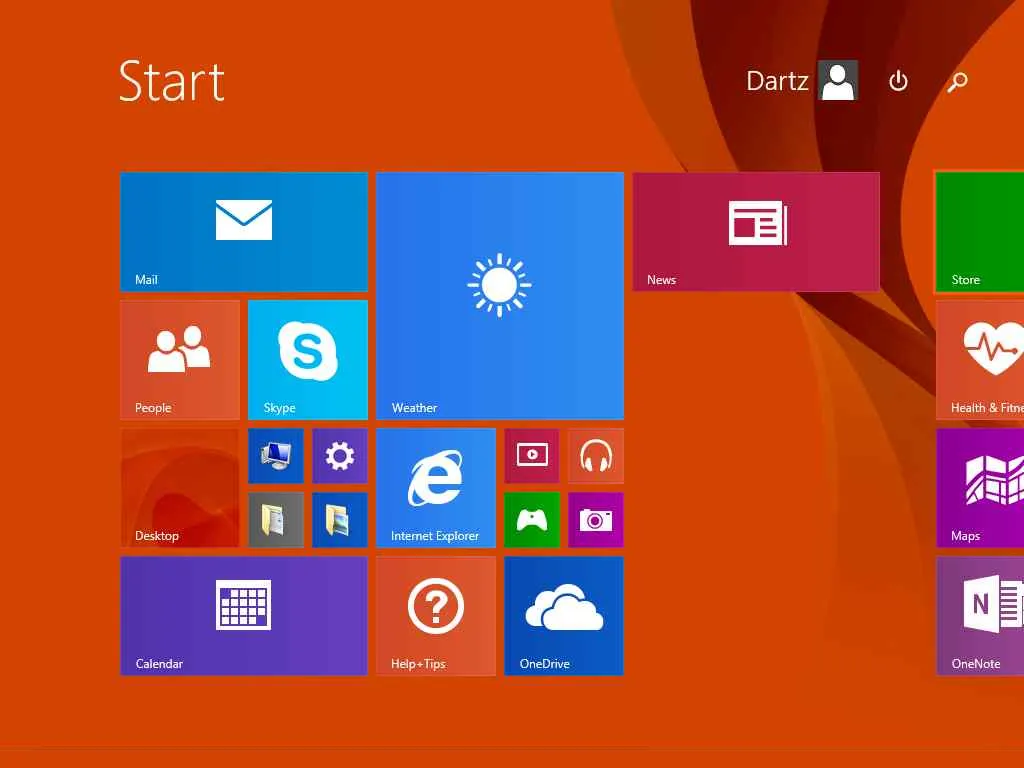Open the Weather tile
The height and width of the screenshot is (768, 1024).
point(500,296)
